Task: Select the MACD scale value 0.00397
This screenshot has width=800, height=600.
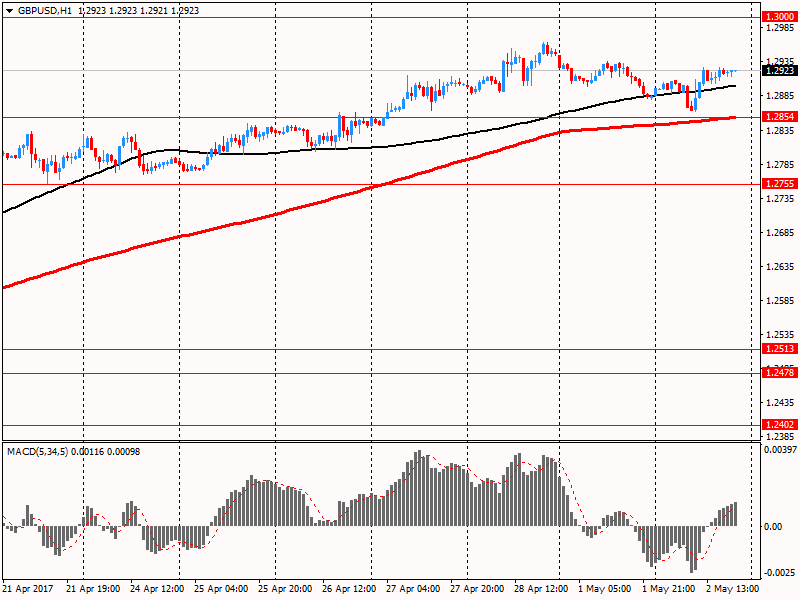Action: pos(780,449)
